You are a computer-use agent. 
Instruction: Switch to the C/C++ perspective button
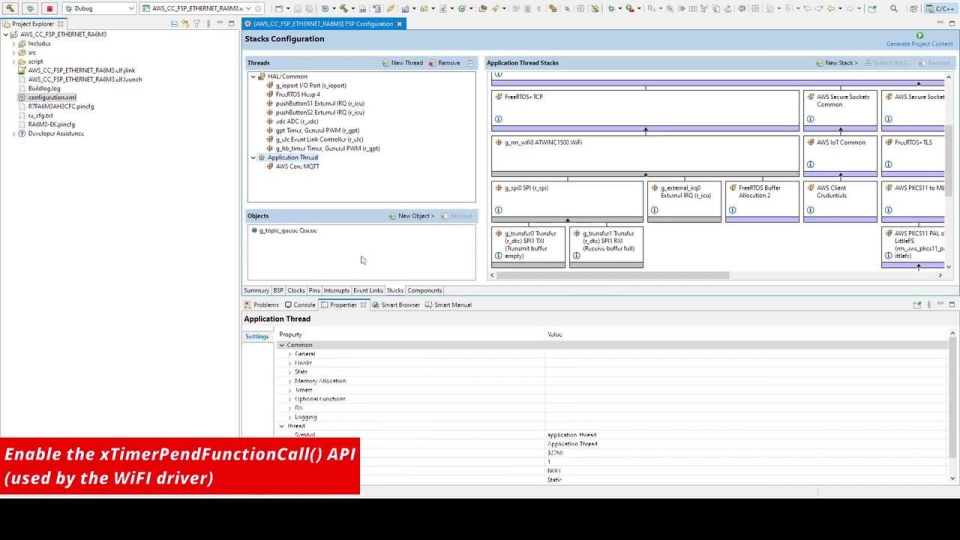(x=939, y=9)
